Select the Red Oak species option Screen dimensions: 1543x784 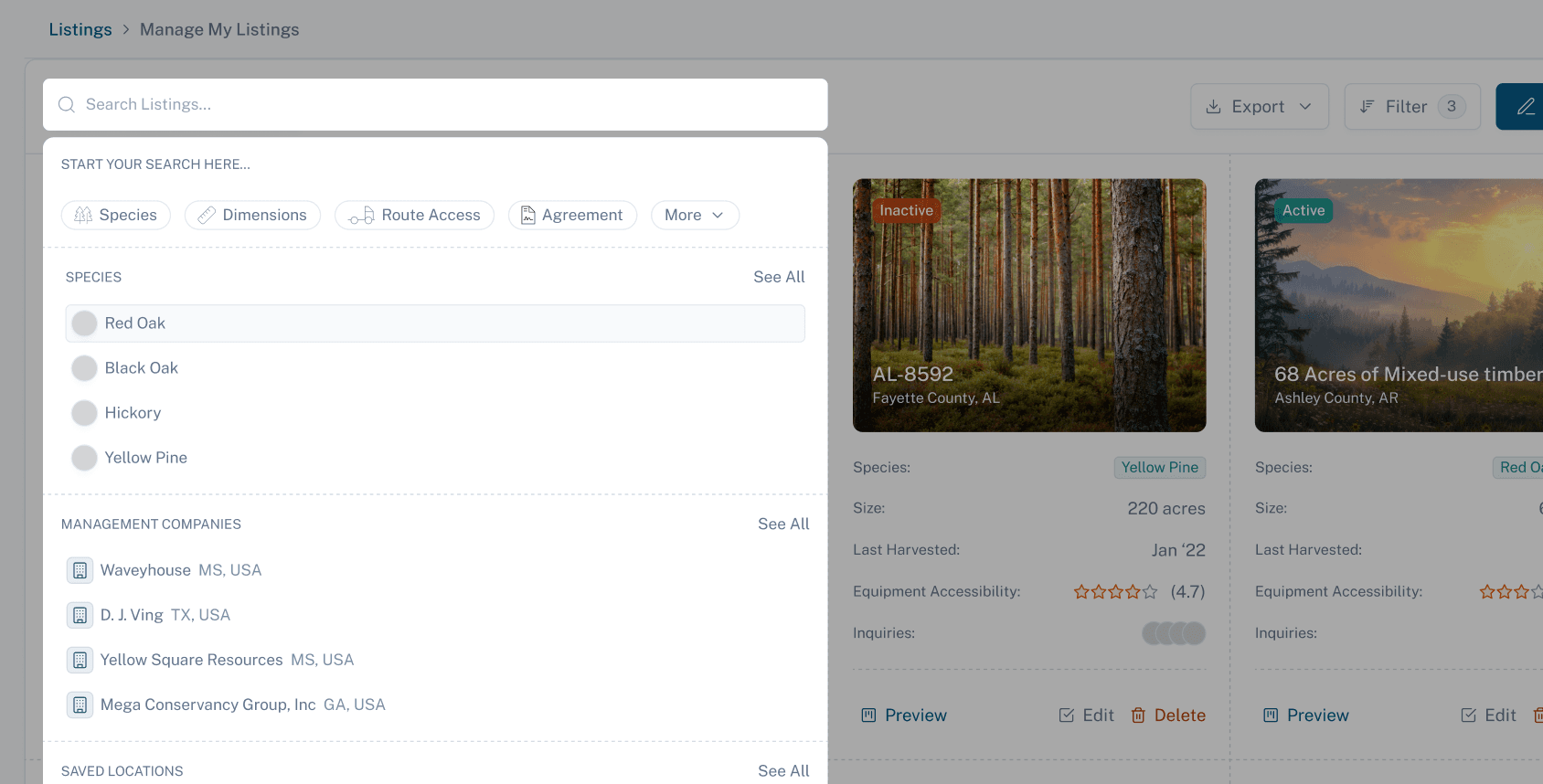click(85, 323)
